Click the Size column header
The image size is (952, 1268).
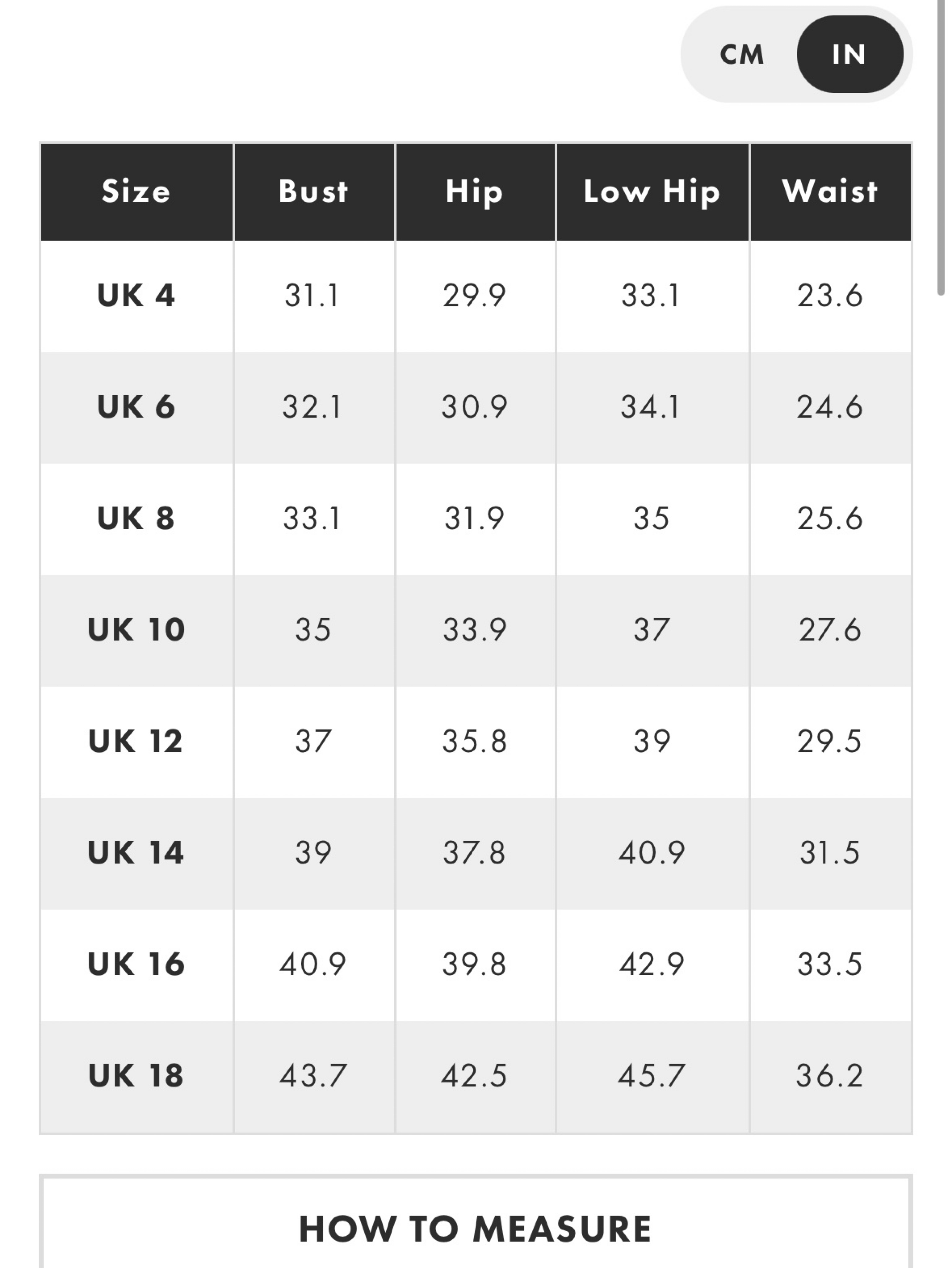point(136,192)
